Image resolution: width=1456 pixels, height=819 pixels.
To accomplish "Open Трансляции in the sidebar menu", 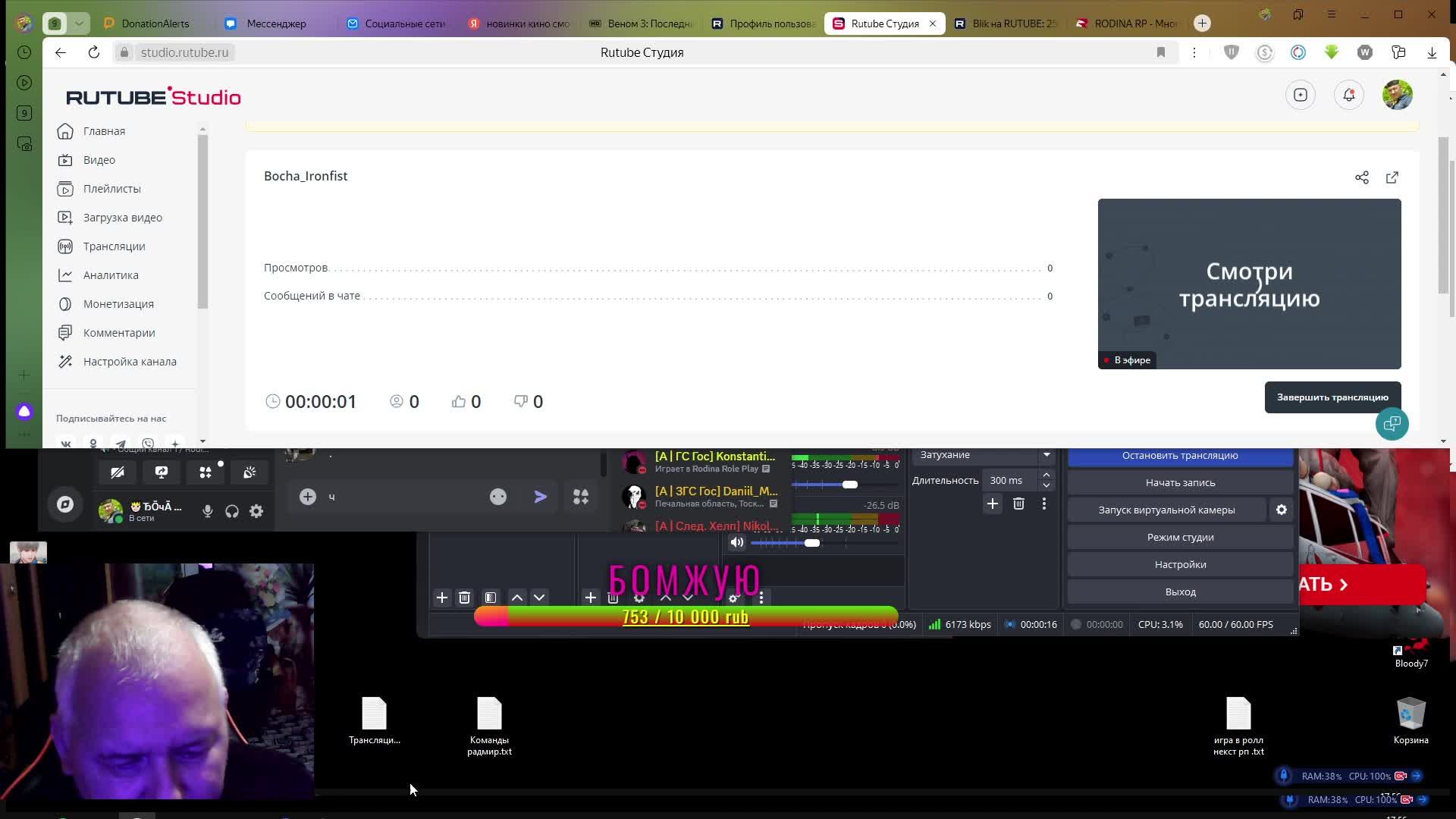I will [x=114, y=246].
